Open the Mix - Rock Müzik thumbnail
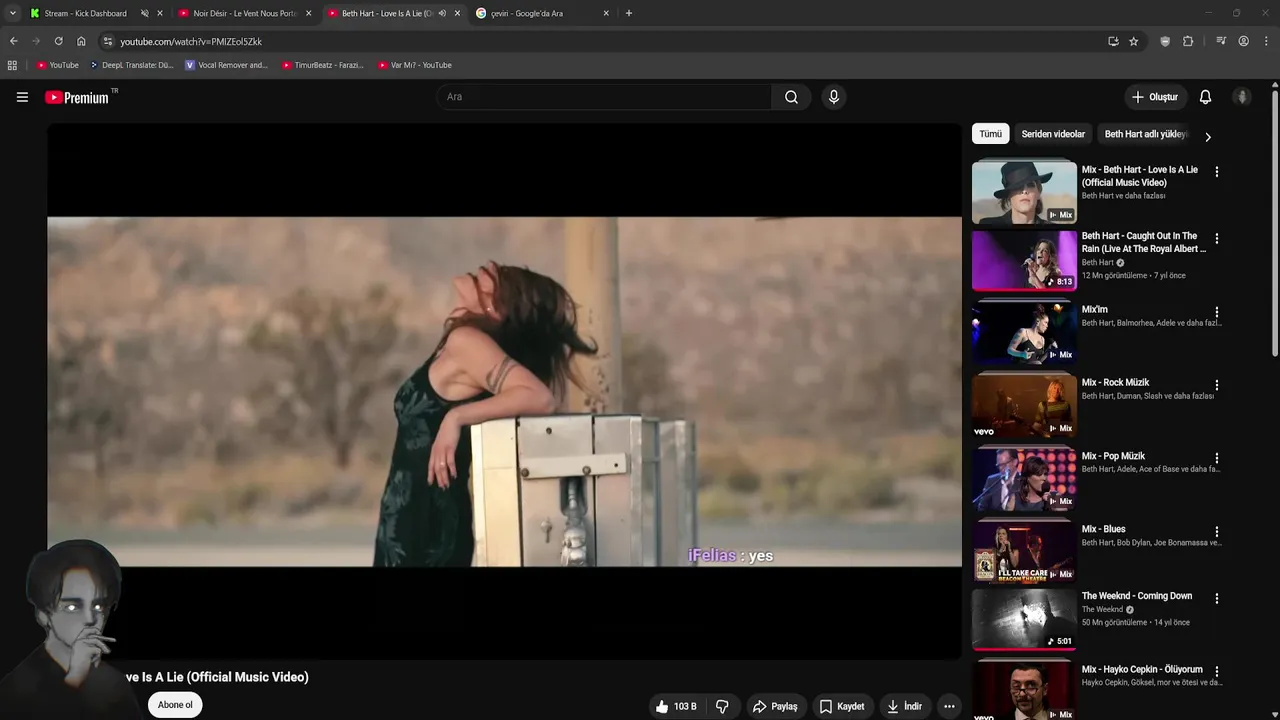 (x=1024, y=406)
